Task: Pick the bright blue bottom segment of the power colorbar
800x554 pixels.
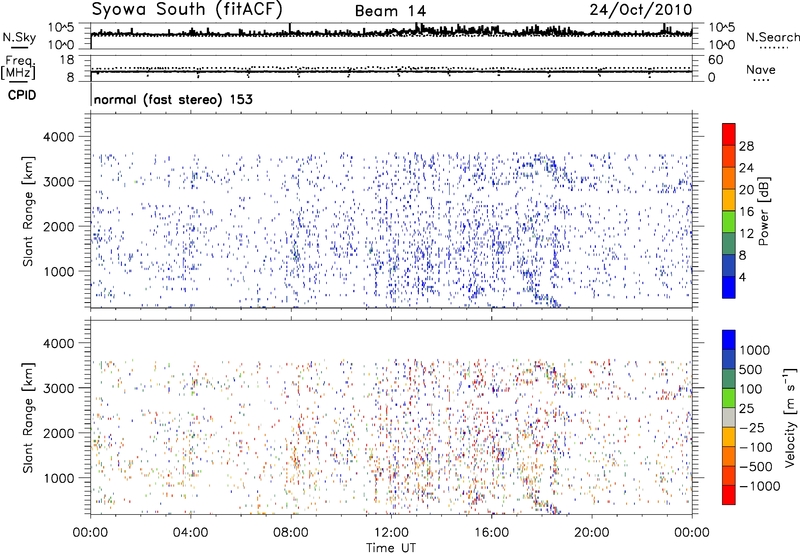Action: (729, 287)
